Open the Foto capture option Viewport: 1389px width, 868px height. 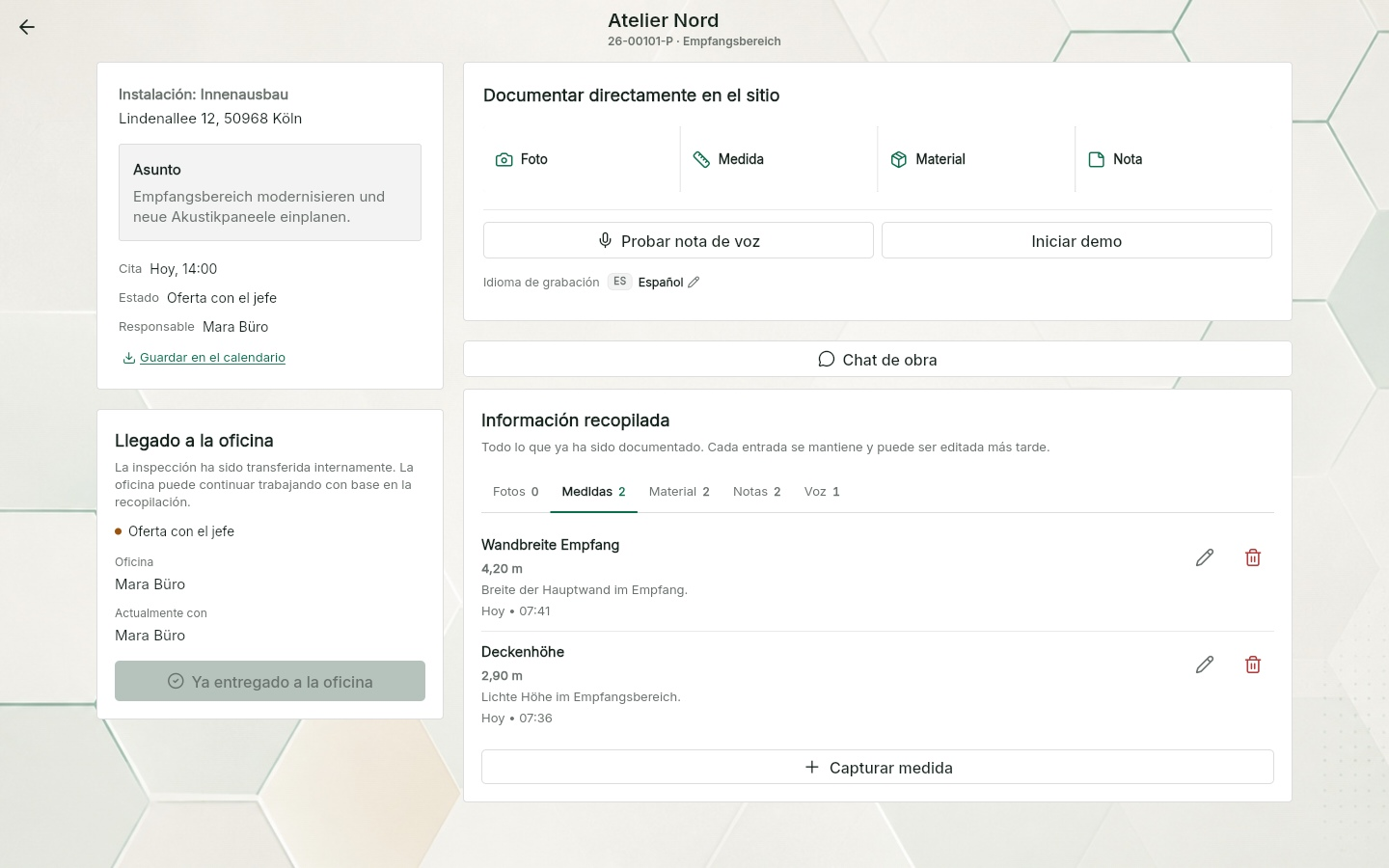coord(581,159)
